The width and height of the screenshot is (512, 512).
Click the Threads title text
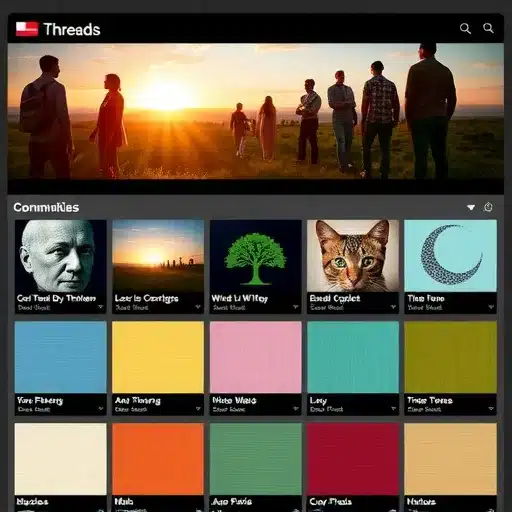tap(72, 29)
